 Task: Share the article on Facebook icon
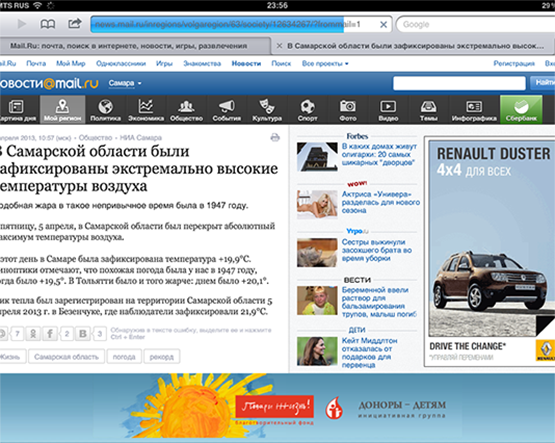tap(50, 333)
